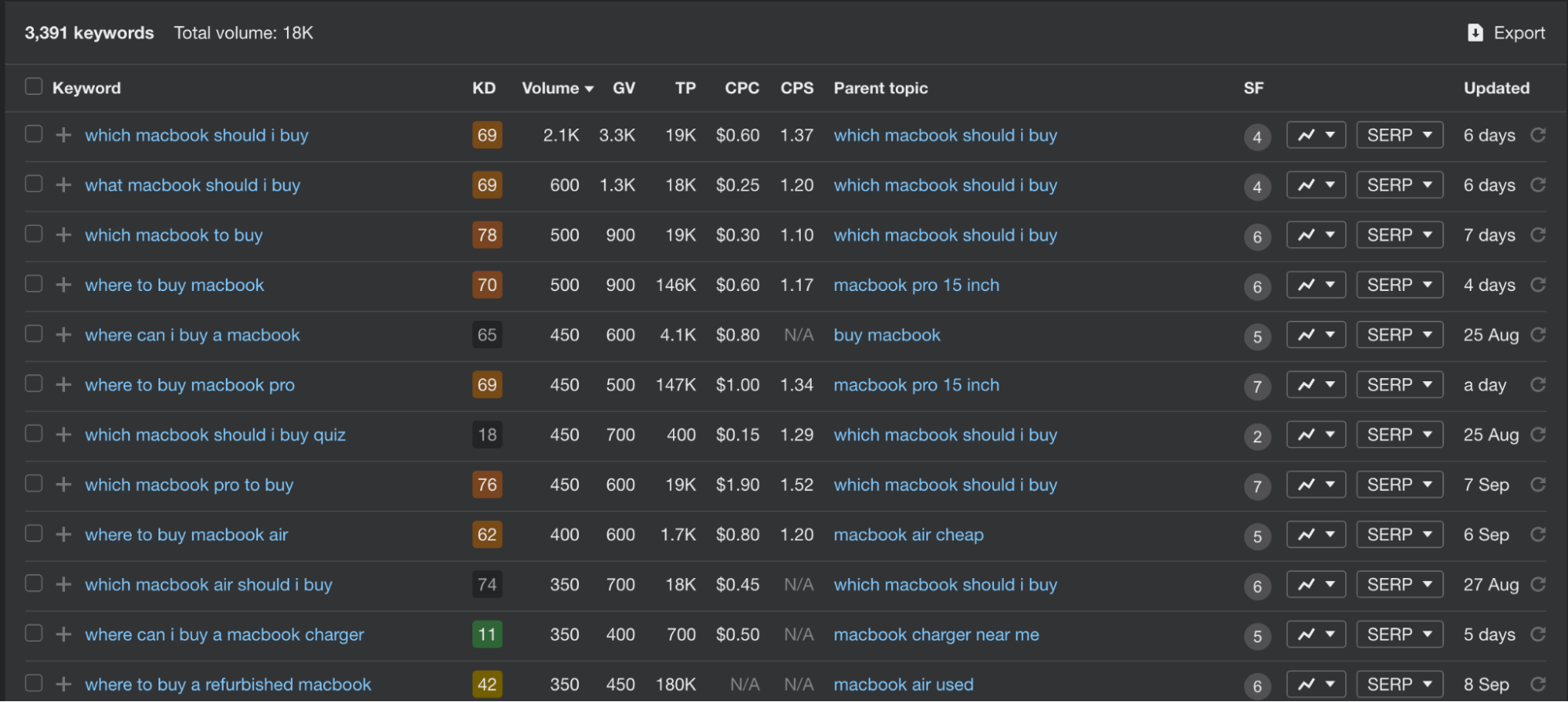The width and height of the screenshot is (1568, 702).
Task: Open keyword link 'which macbook should i buy quiz'
Action: coord(215,435)
